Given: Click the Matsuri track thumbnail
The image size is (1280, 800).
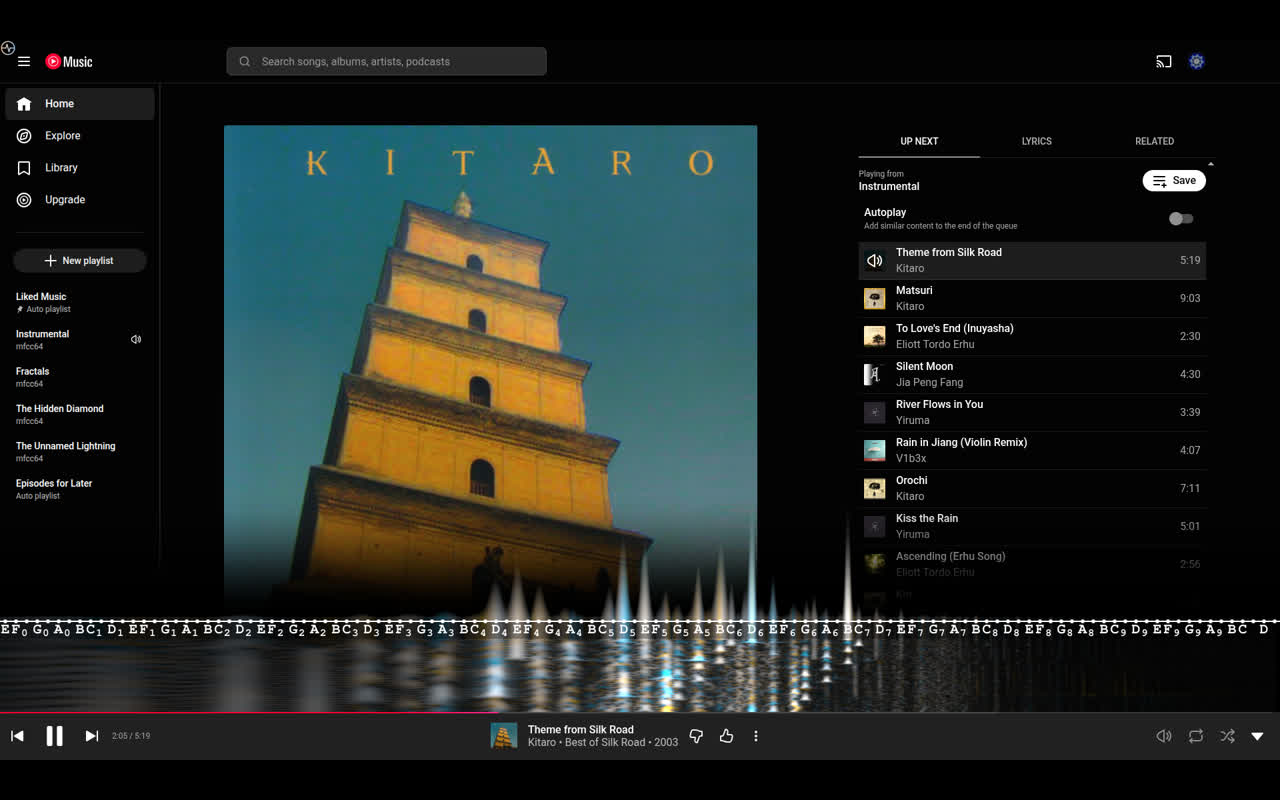Looking at the screenshot, I should point(875,298).
